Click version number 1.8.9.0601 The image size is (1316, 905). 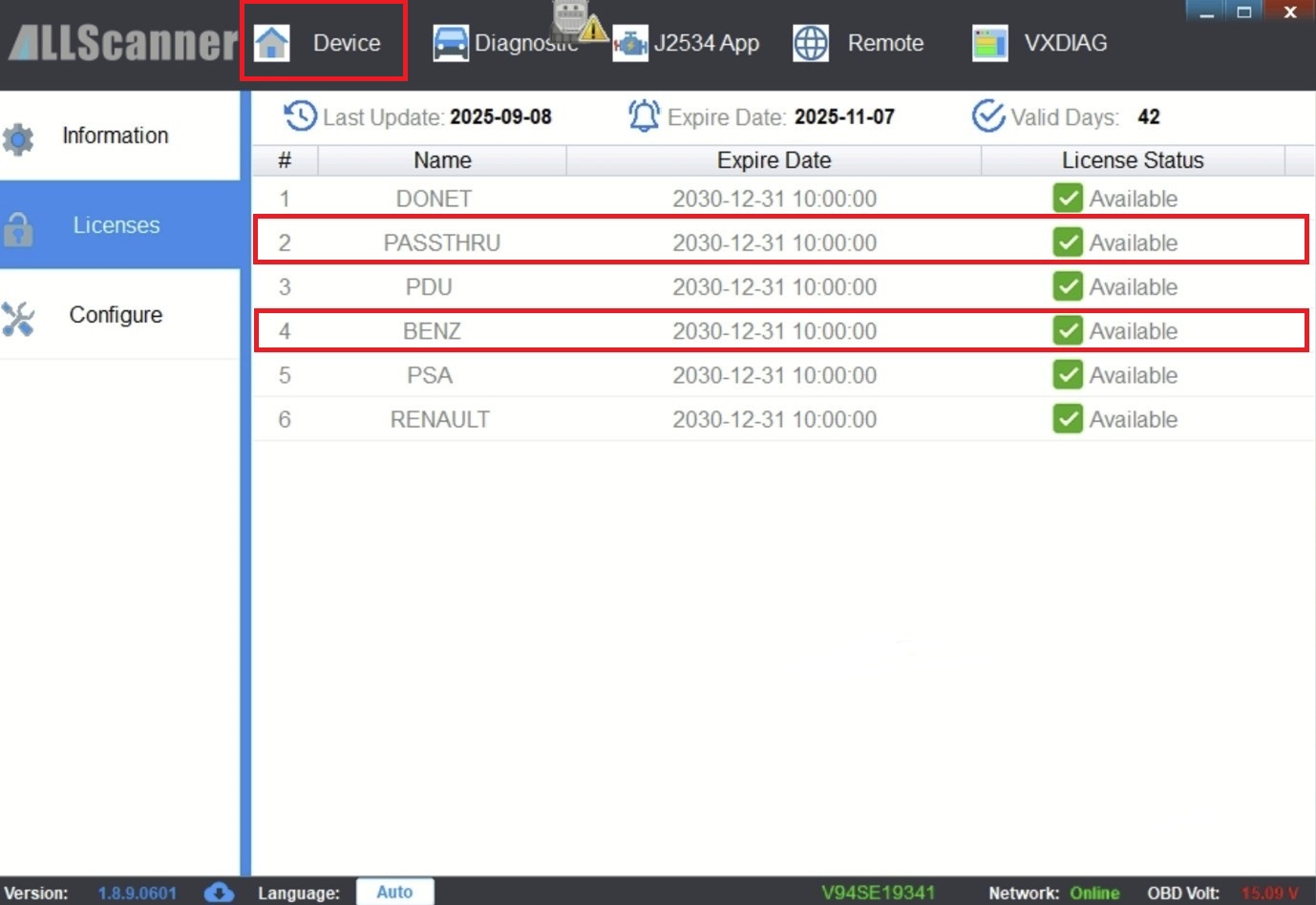pos(138,894)
